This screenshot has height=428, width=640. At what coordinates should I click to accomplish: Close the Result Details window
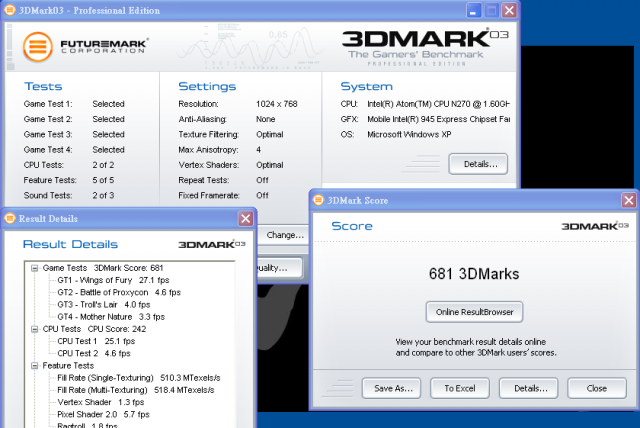(x=246, y=219)
